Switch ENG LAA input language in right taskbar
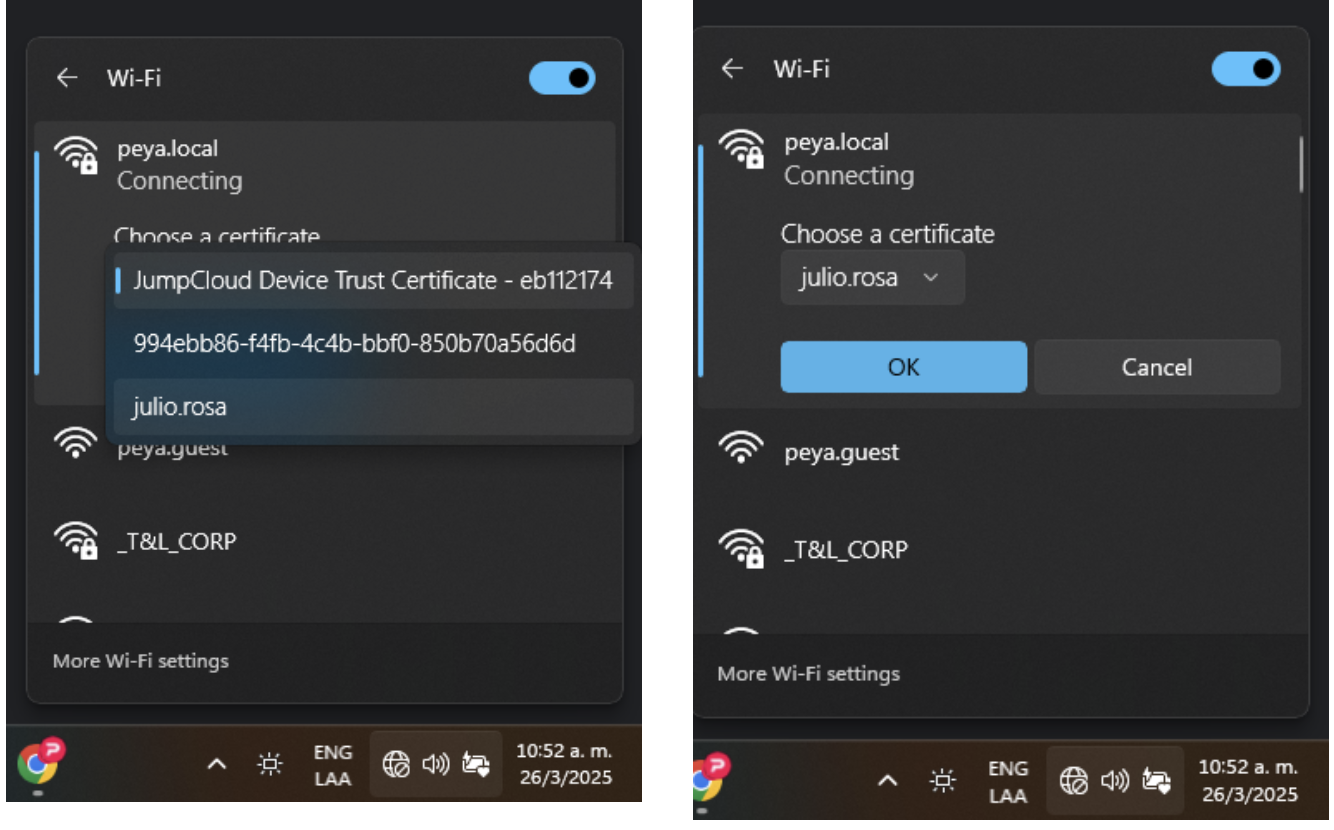Viewport: 1334px width, 830px height. 1008,782
